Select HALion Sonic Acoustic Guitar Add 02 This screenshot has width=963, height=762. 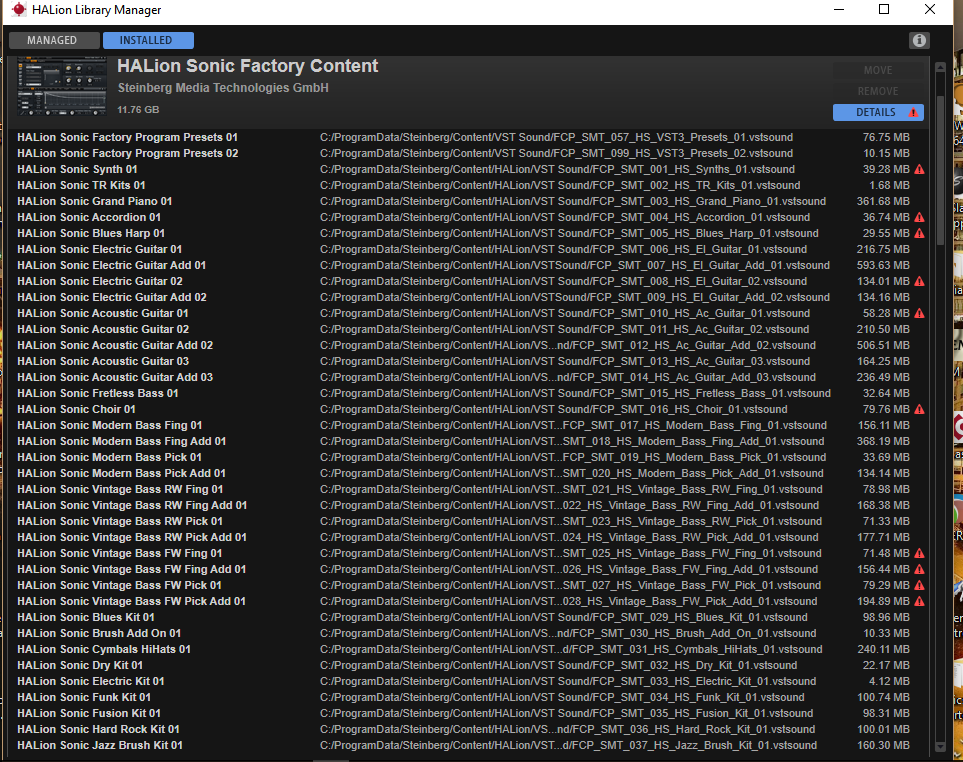[x=469, y=345]
